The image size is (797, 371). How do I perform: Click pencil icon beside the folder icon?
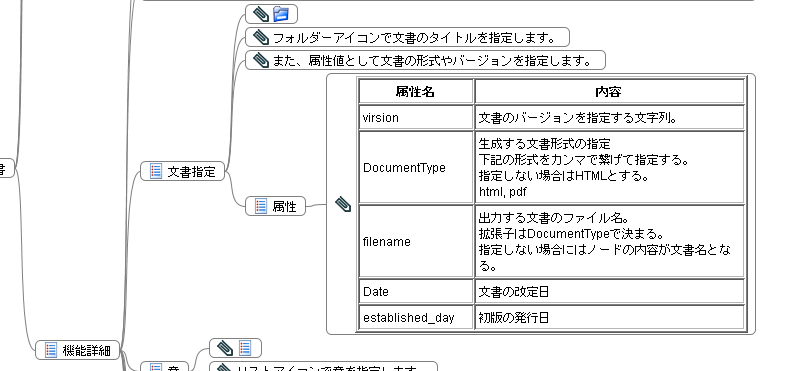click(261, 14)
